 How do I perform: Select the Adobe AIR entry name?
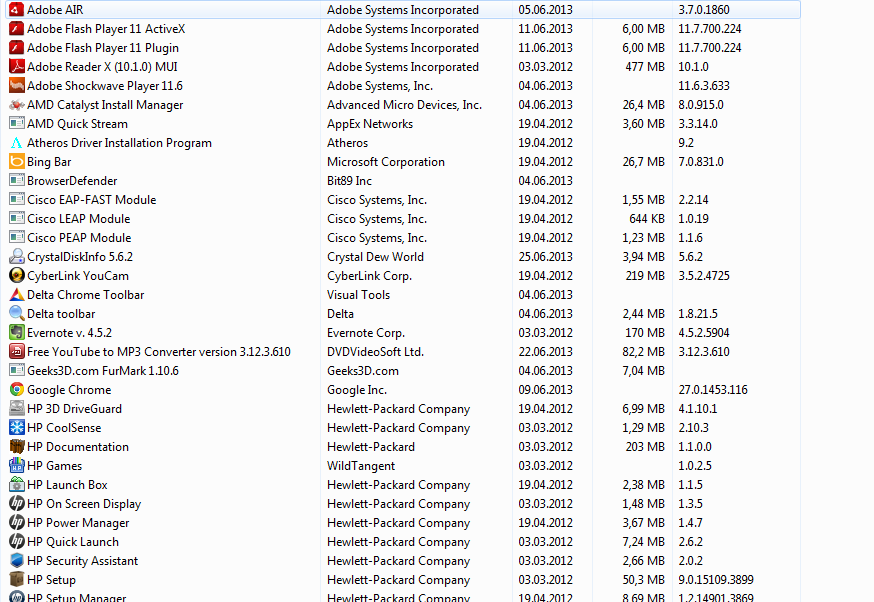click(x=55, y=9)
